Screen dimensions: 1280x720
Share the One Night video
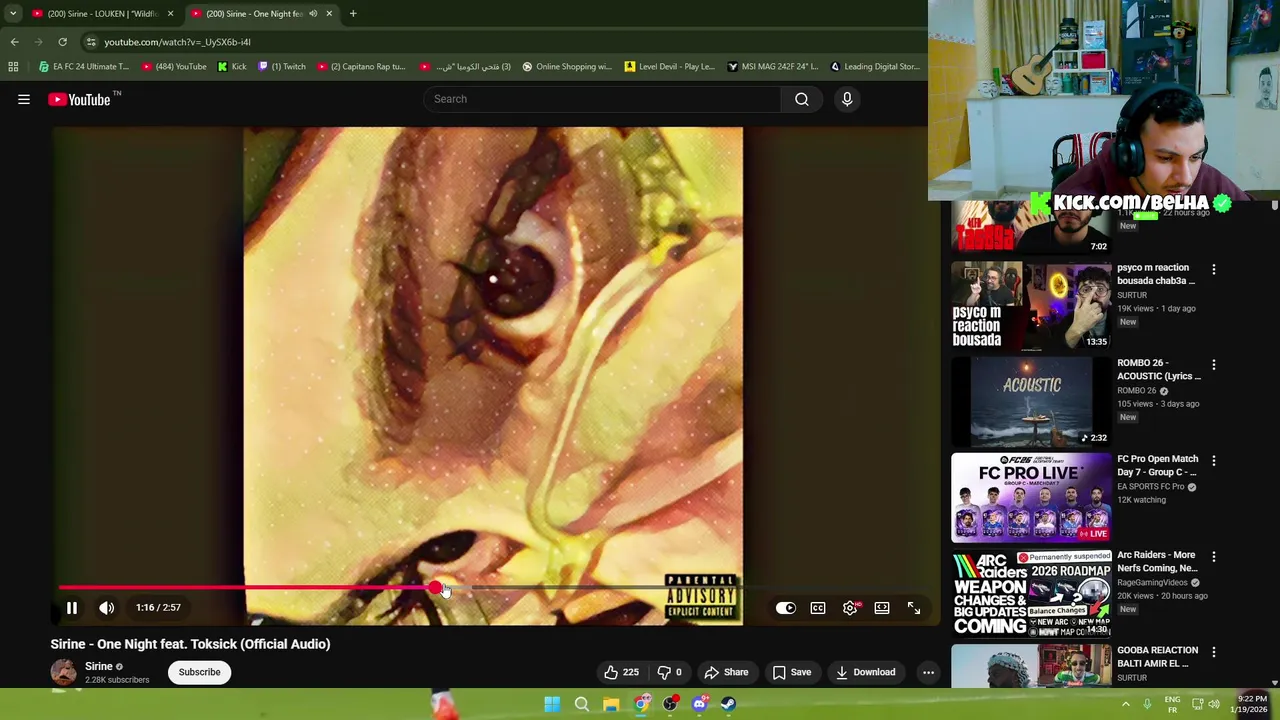726,672
